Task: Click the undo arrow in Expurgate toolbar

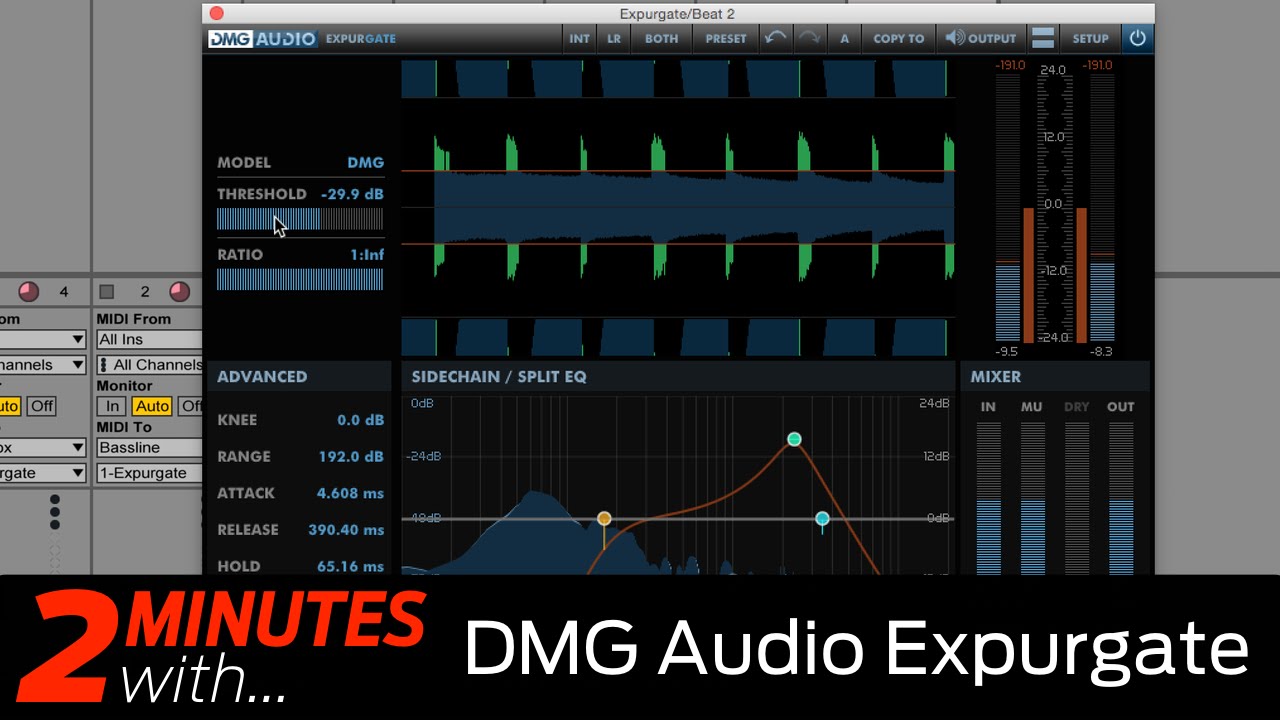Action: tap(775, 38)
